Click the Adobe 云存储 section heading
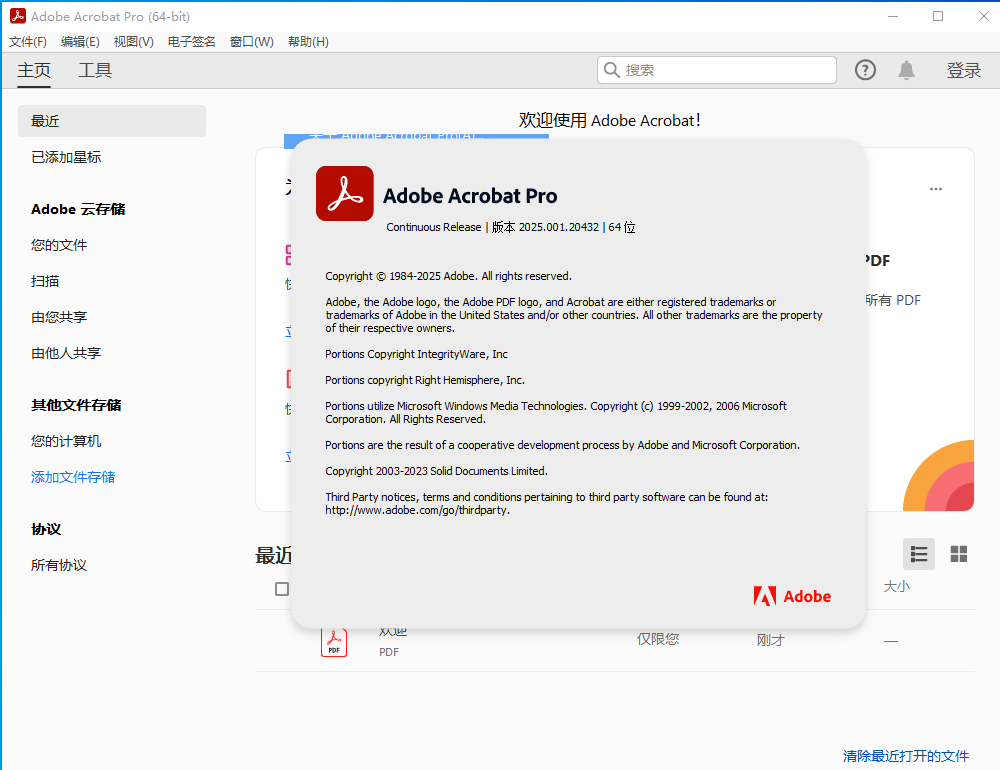 [78, 209]
